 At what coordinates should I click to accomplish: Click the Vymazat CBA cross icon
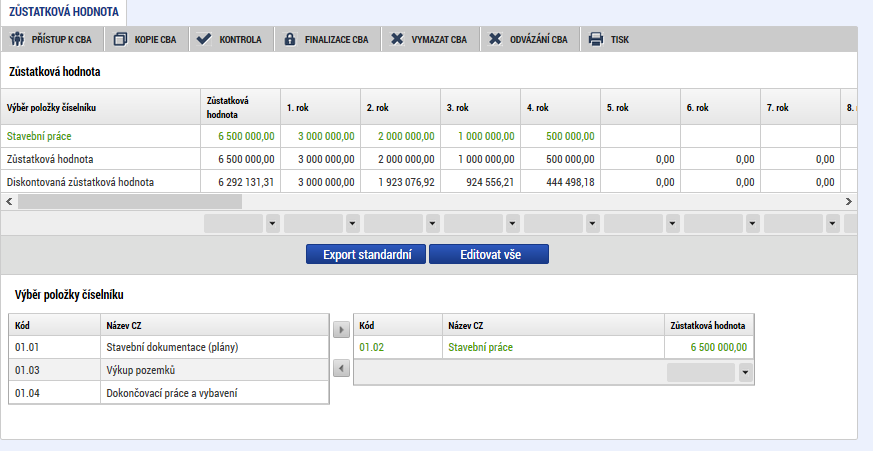click(397, 39)
